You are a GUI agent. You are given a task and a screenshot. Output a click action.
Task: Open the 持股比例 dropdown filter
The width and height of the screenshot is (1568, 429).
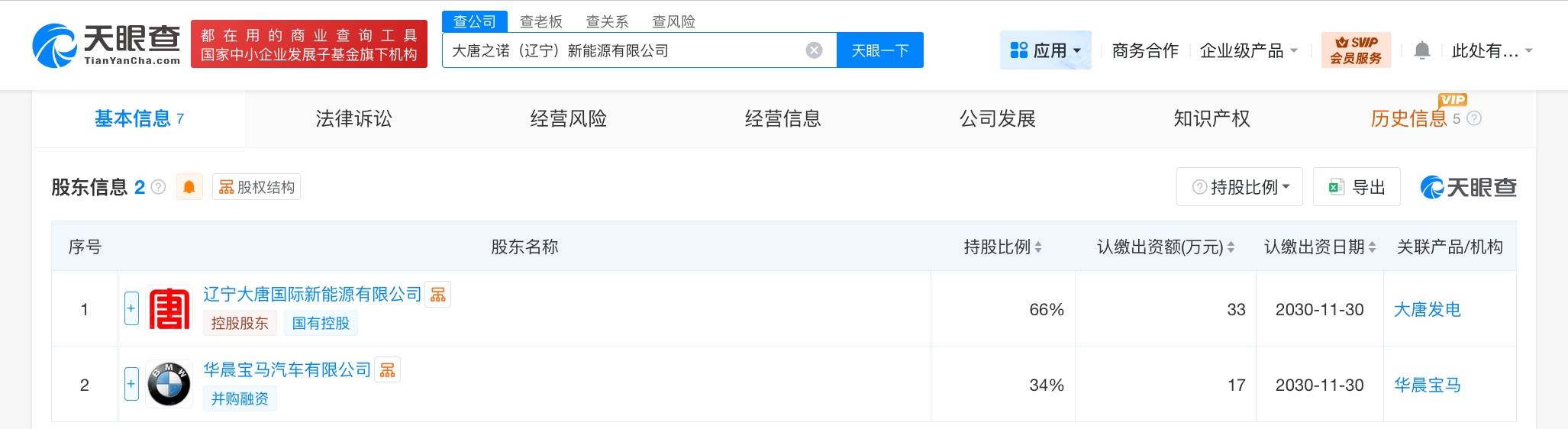coord(1241,187)
